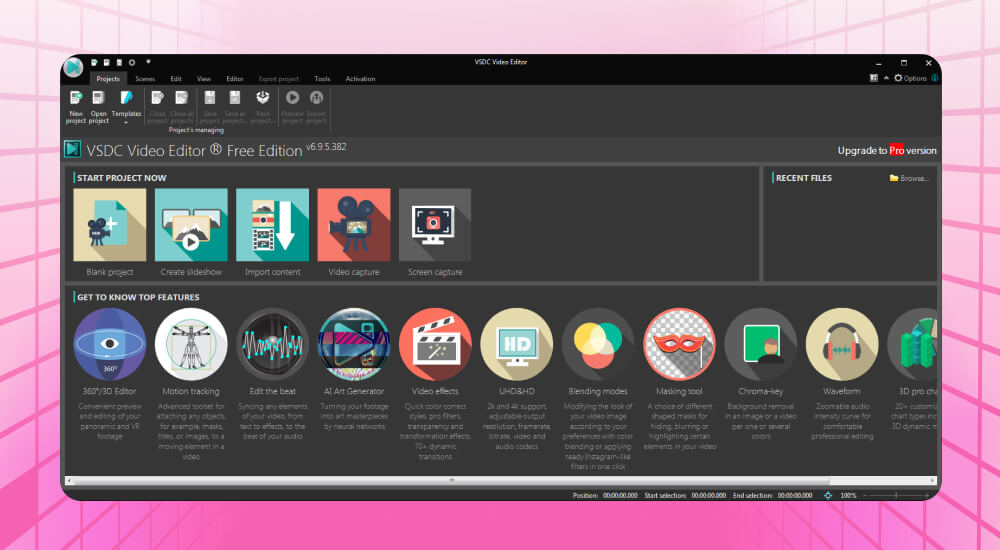The width and height of the screenshot is (1000, 550).
Task: Open the UHD&HD feature icon
Action: 517,345
